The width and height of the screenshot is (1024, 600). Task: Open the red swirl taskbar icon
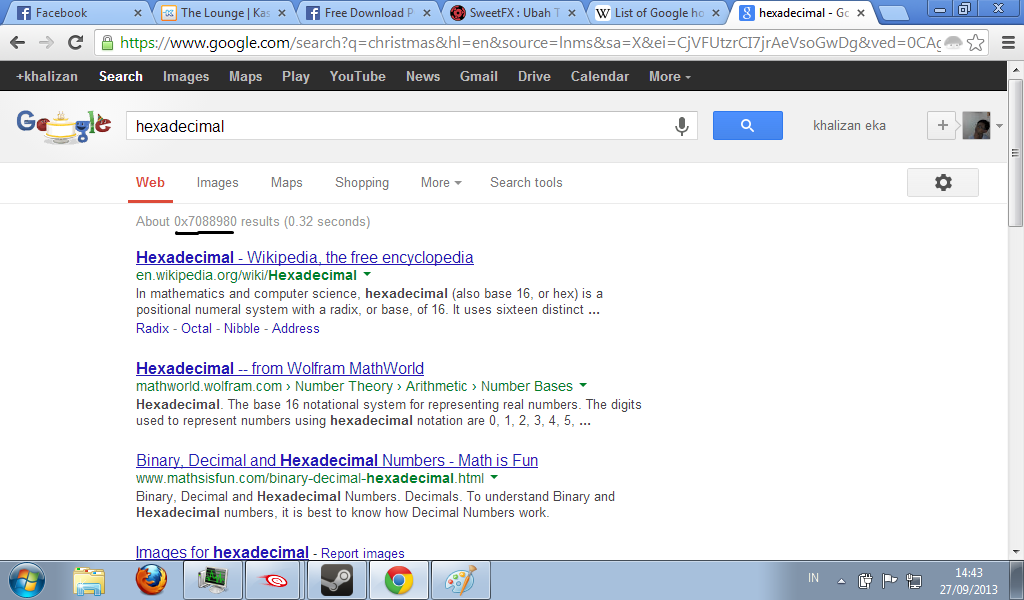tap(274, 580)
